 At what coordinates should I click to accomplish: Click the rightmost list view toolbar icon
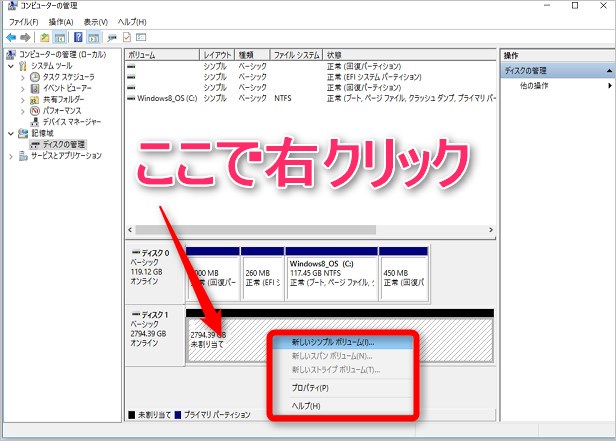[141, 38]
